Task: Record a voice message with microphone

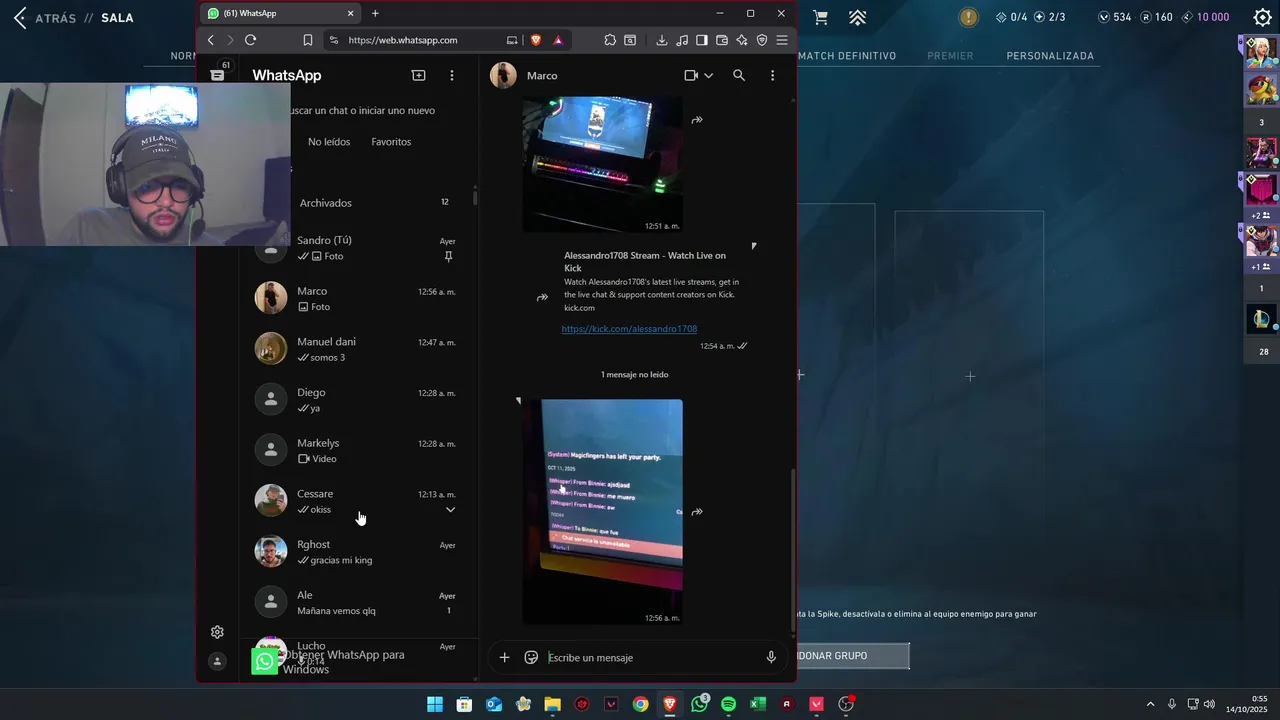Action: [771, 657]
